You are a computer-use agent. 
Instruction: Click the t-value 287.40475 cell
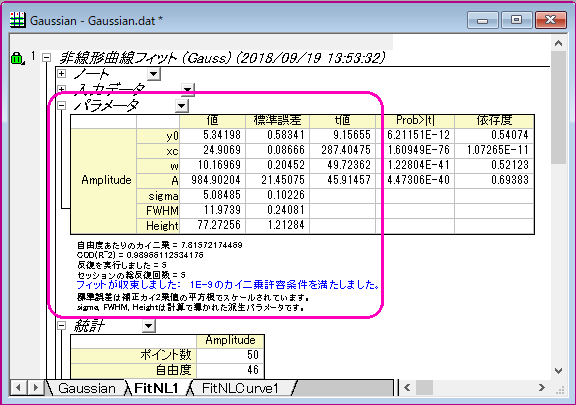click(342, 150)
